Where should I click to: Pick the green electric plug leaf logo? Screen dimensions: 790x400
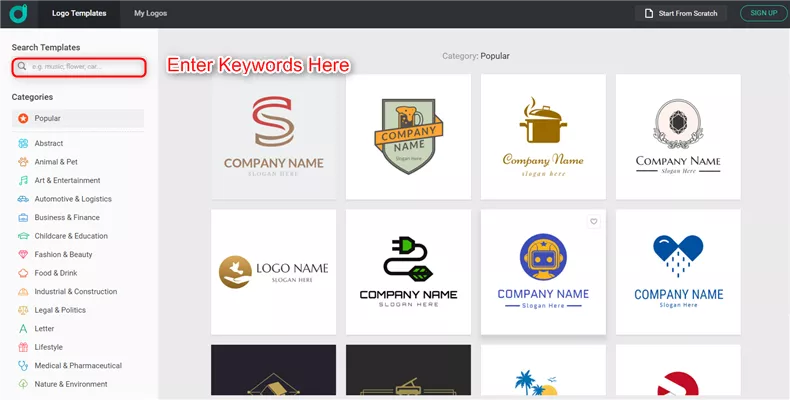click(x=408, y=271)
